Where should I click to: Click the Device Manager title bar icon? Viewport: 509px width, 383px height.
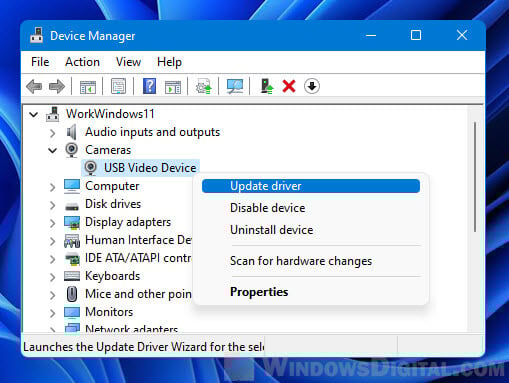pos(36,35)
